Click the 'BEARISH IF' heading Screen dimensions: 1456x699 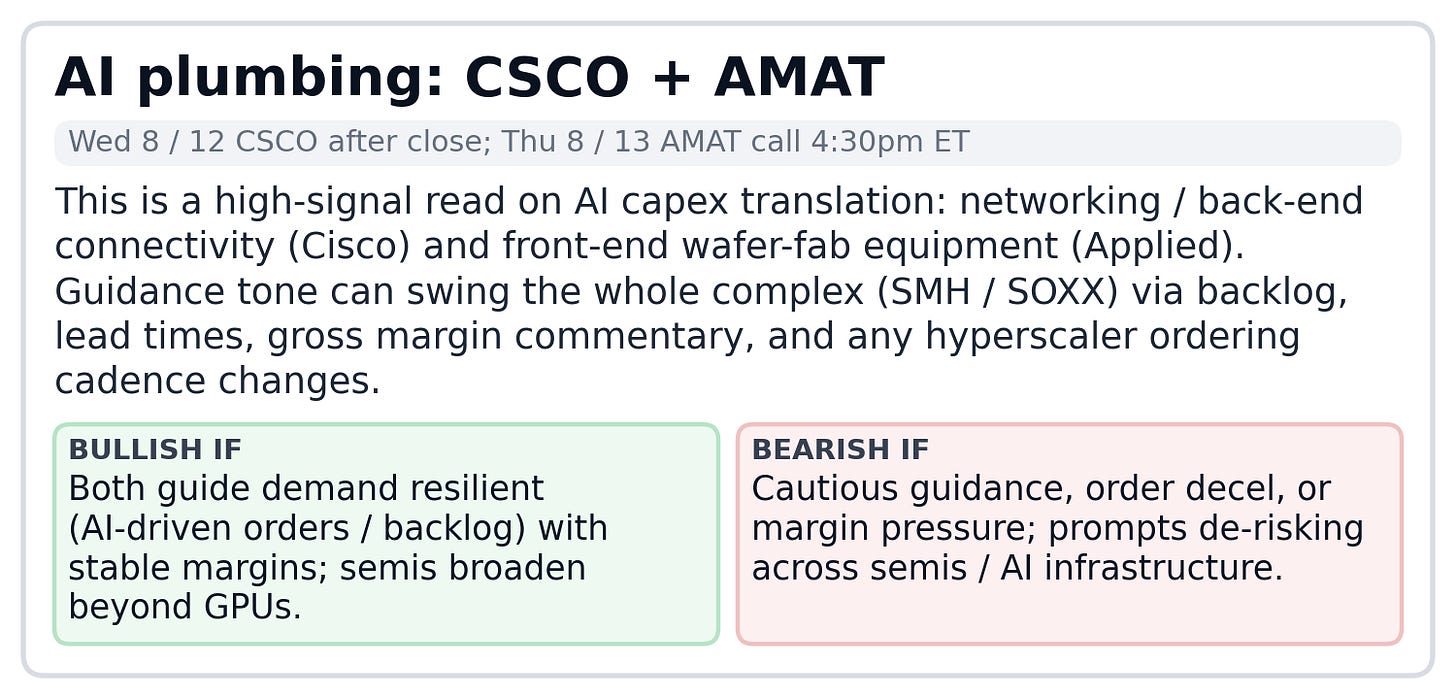(840, 449)
